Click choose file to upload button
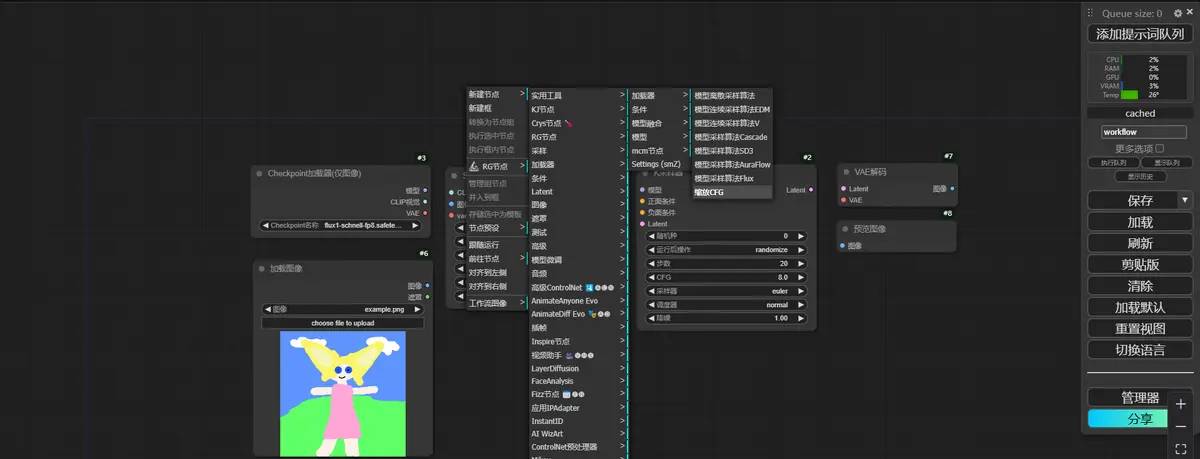Image resolution: width=1200 pixels, height=459 pixels. tap(343, 323)
